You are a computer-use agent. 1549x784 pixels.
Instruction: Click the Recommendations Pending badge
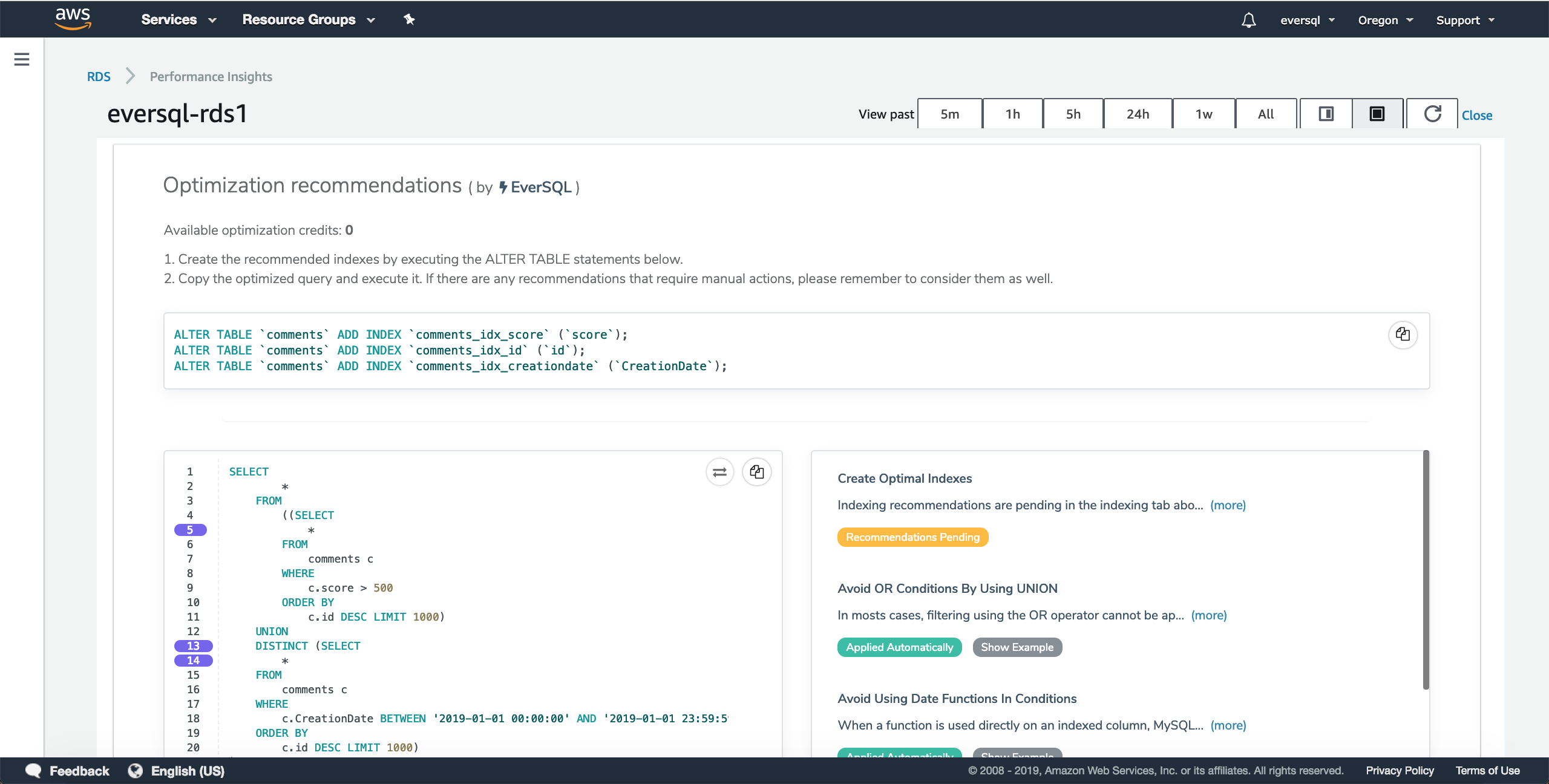tap(912, 537)
